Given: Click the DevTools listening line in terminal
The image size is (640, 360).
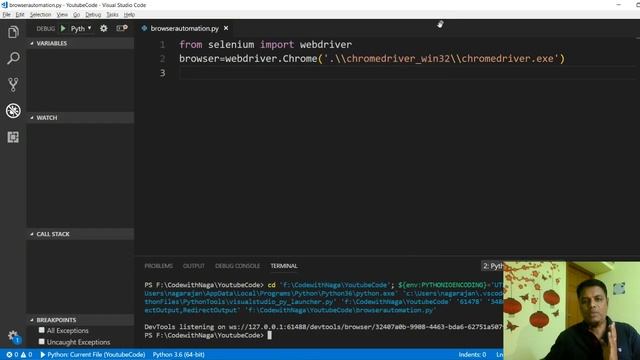Looking at the screenshot, I should click(x=324, y=327).
